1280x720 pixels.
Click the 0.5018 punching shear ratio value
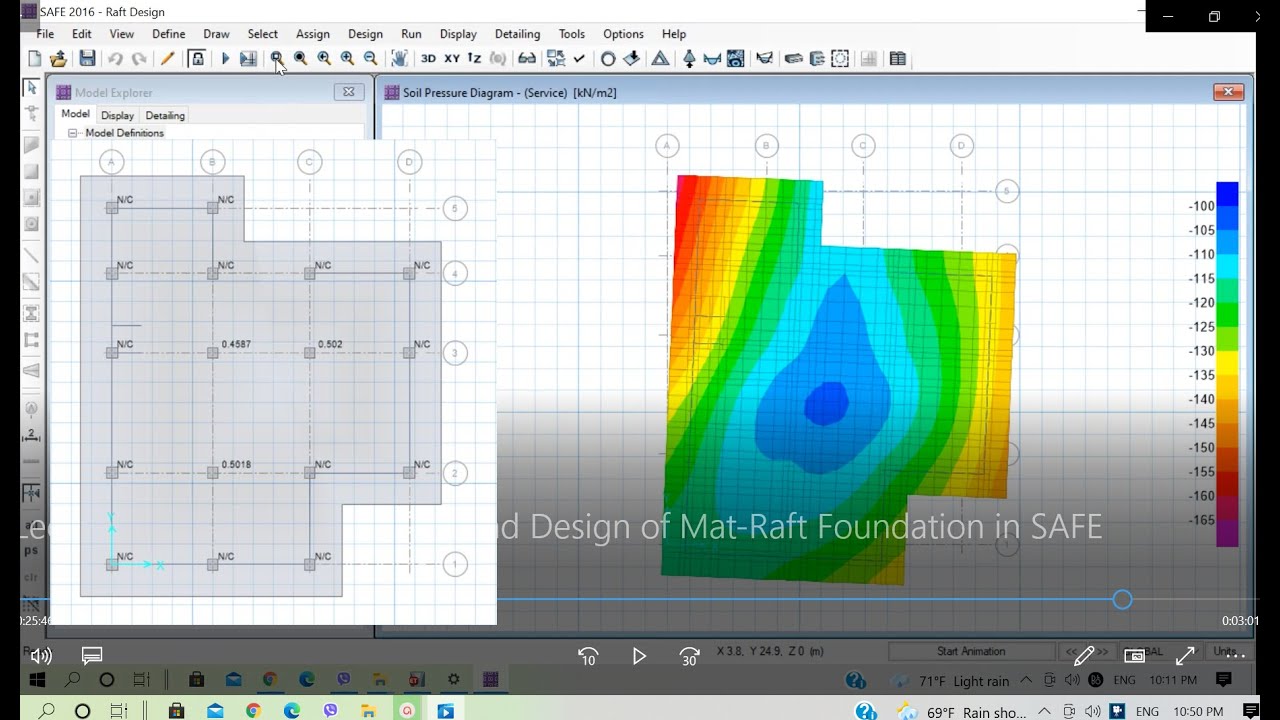coord(236,464)
